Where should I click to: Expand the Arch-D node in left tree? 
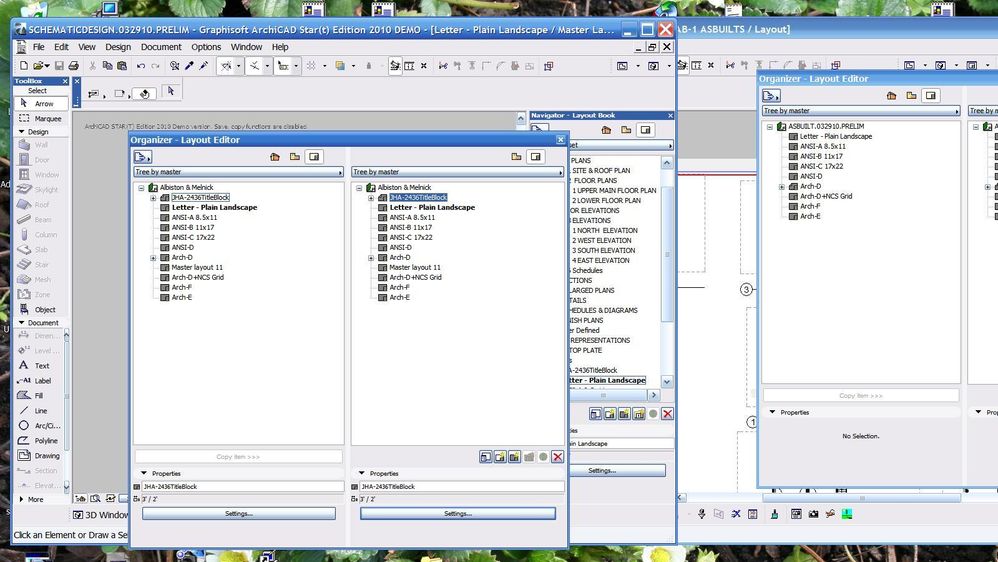pyautogui.click(x=153, y=258)
